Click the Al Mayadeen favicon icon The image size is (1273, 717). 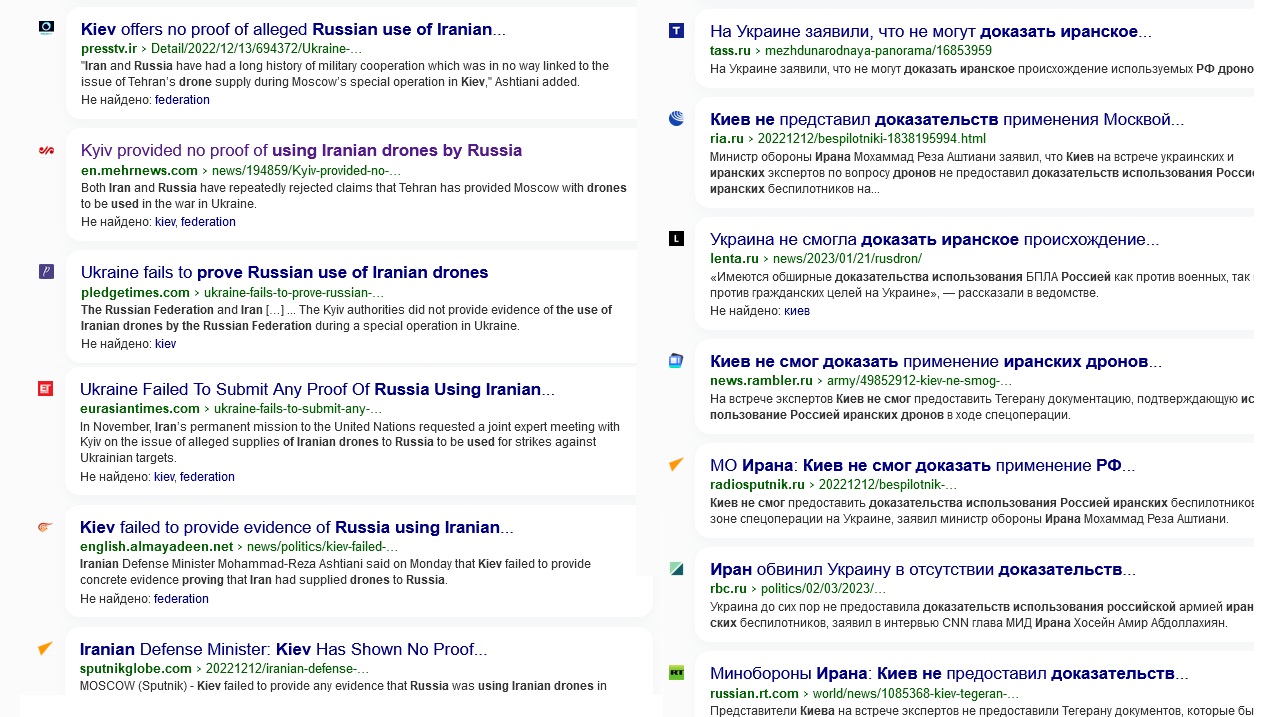pyautogui.click(x=45, y=527)
